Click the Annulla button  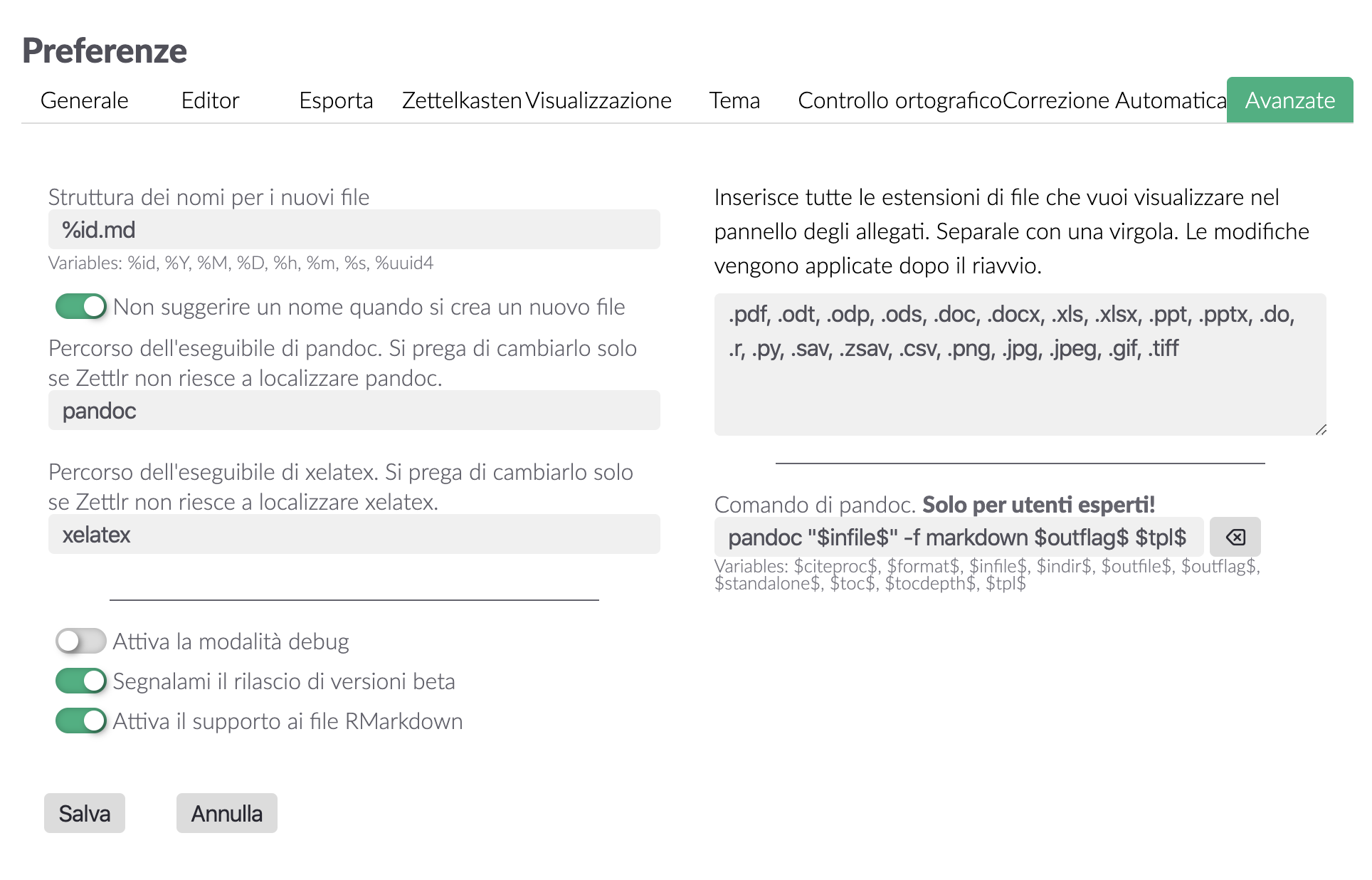227,813
